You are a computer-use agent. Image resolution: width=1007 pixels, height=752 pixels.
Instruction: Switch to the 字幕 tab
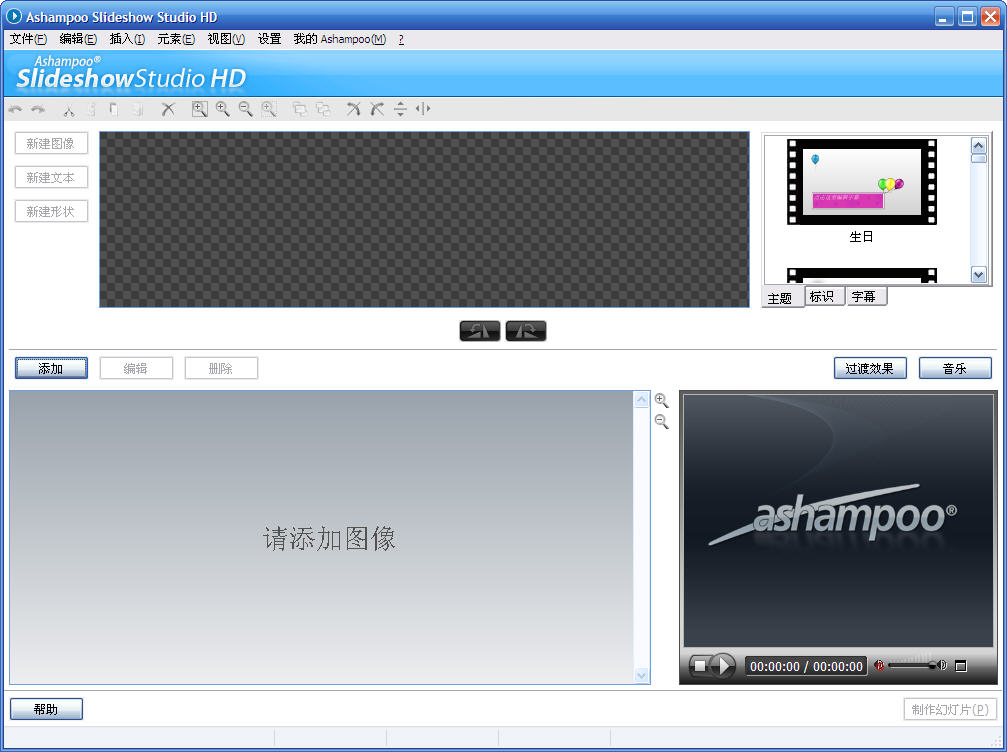(x=865, y=296)
